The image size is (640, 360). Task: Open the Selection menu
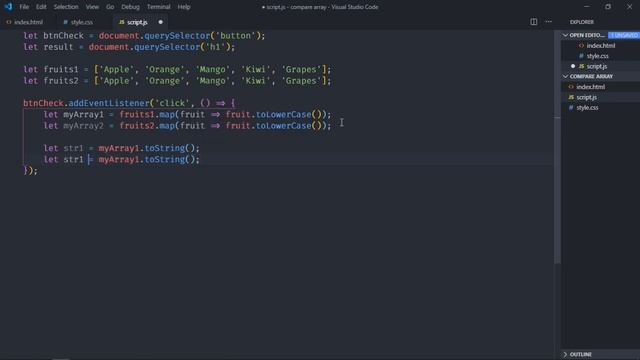click(66, 7)
